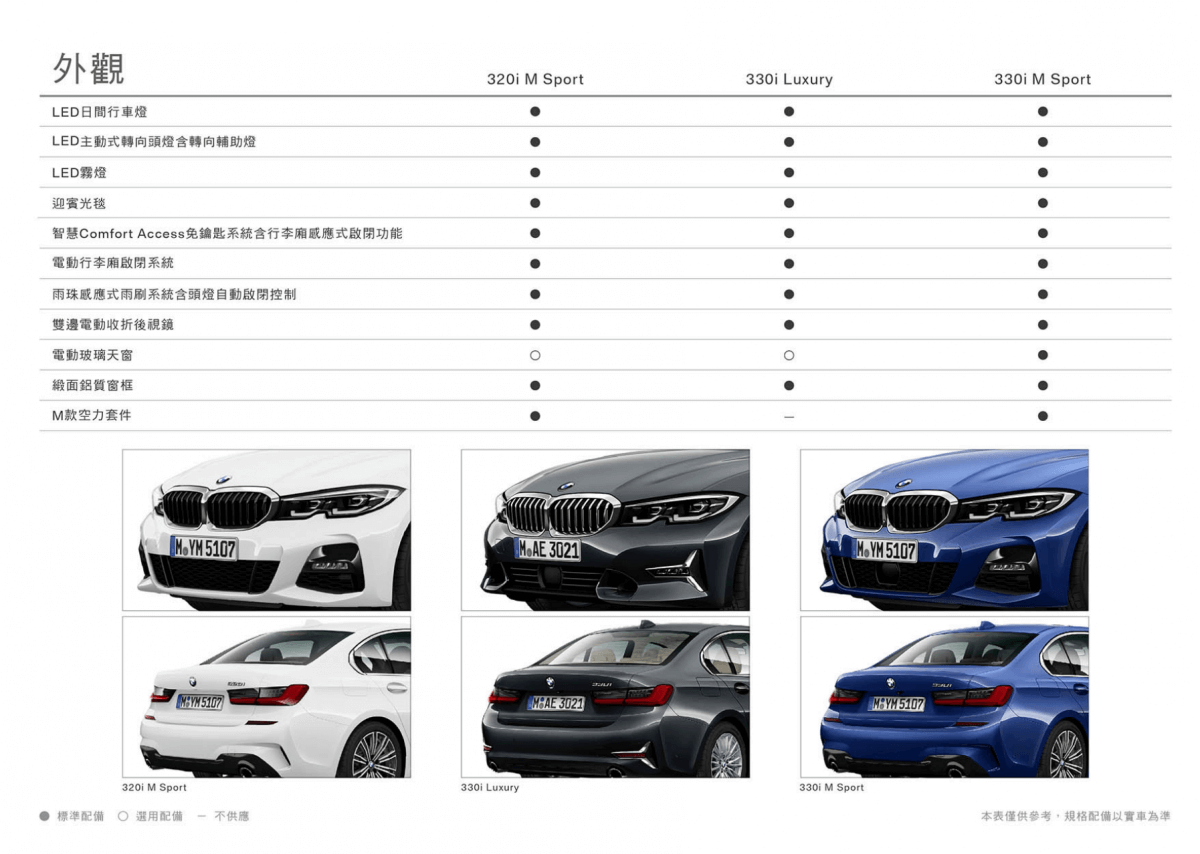Click the 外觀 page heading
Image resolution: width=1200 pixels, height=854 pixels.
point(89,68)
